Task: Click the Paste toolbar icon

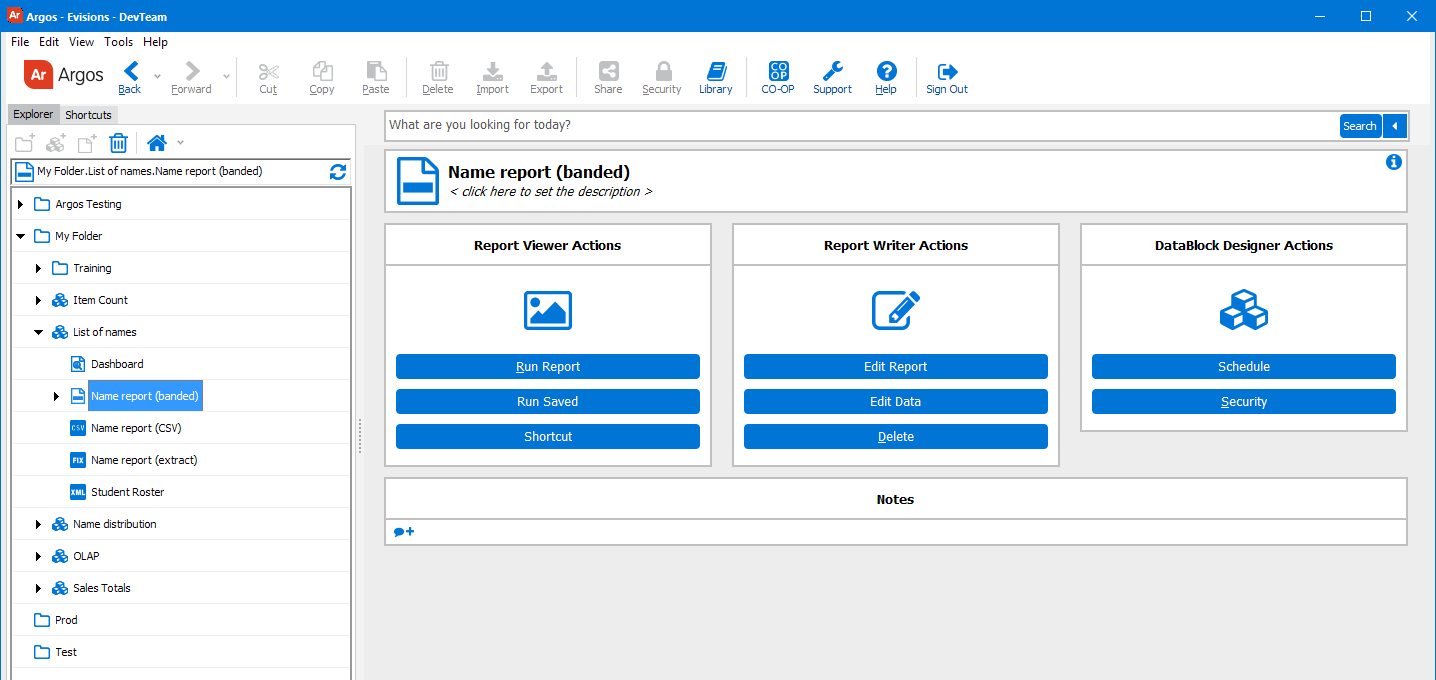Action: coord(376,71)
